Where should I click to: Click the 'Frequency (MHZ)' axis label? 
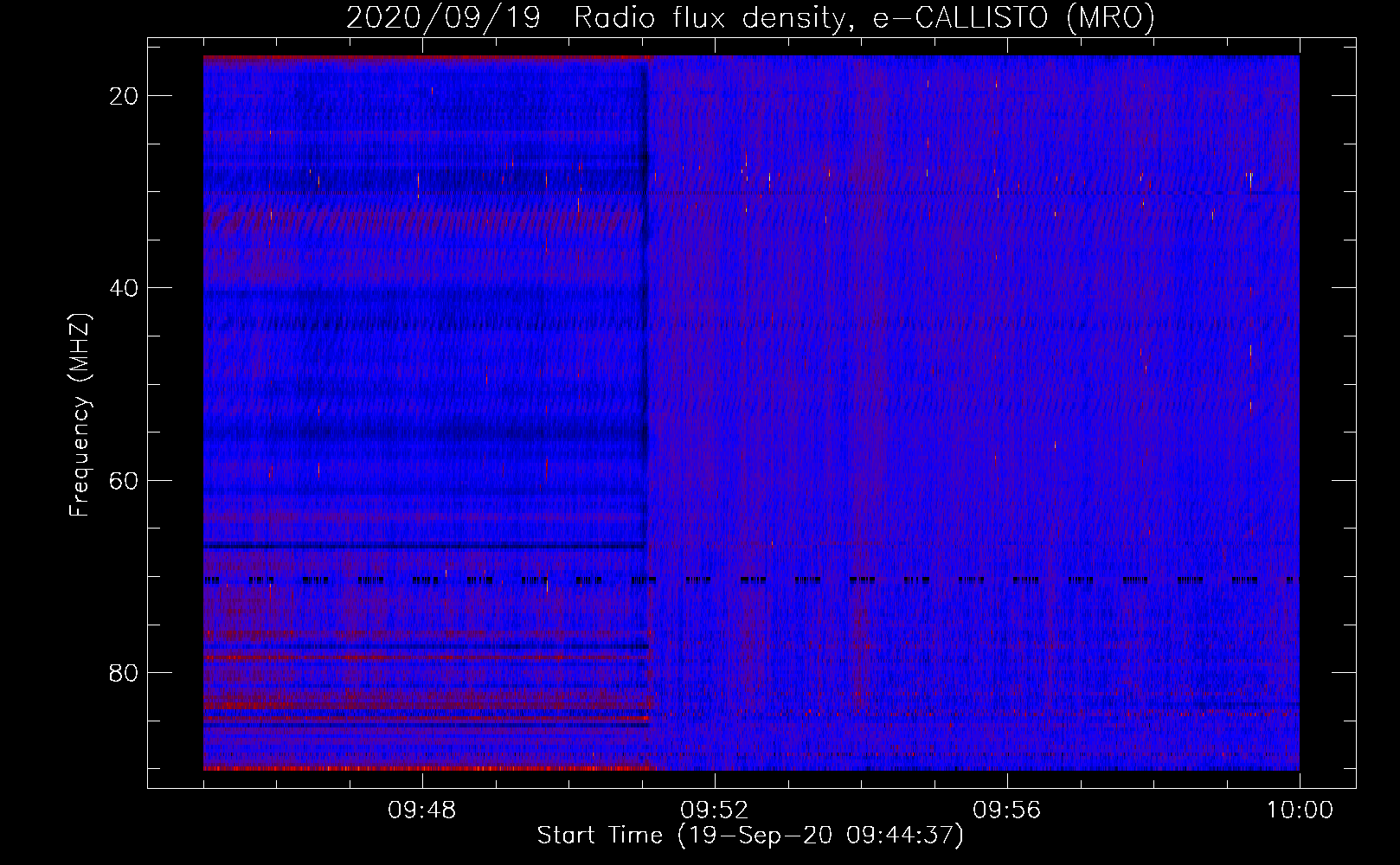80,414
